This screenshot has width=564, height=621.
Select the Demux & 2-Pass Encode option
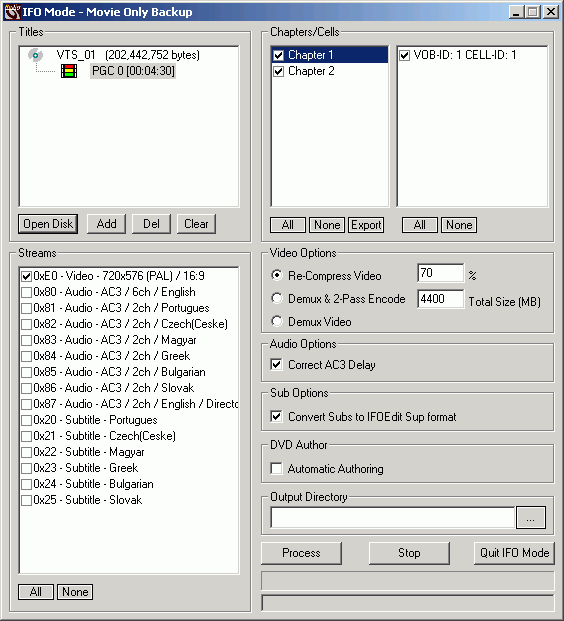coord(277,298)
